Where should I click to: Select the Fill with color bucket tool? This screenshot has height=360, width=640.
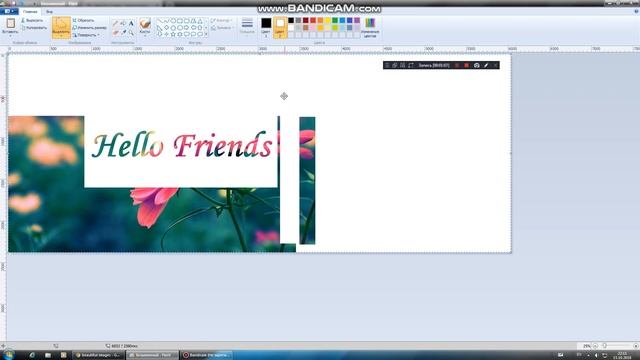click(x=123, y=23)
